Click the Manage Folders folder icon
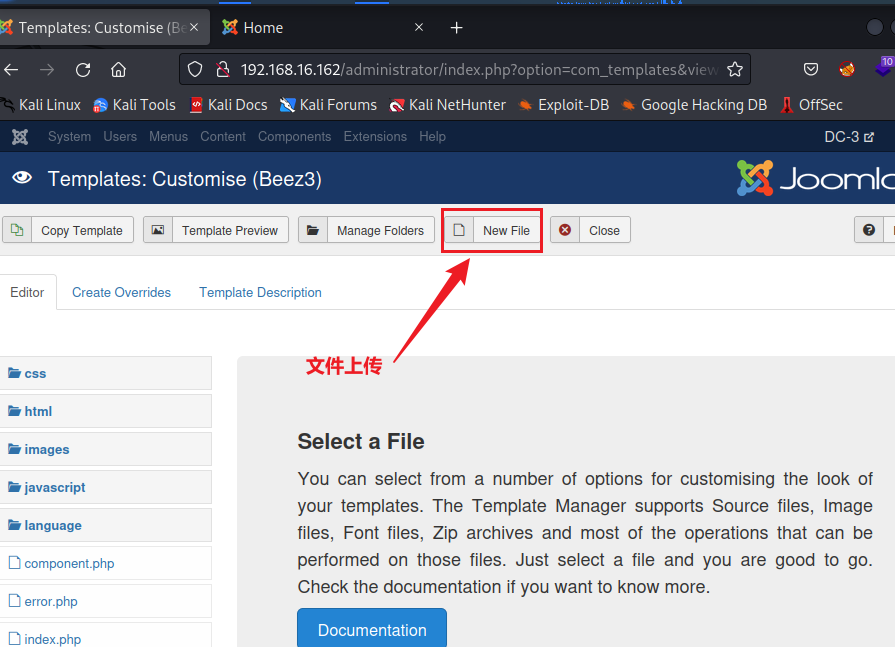The width and height of the screenshot is (895, 647). point(313,230)
